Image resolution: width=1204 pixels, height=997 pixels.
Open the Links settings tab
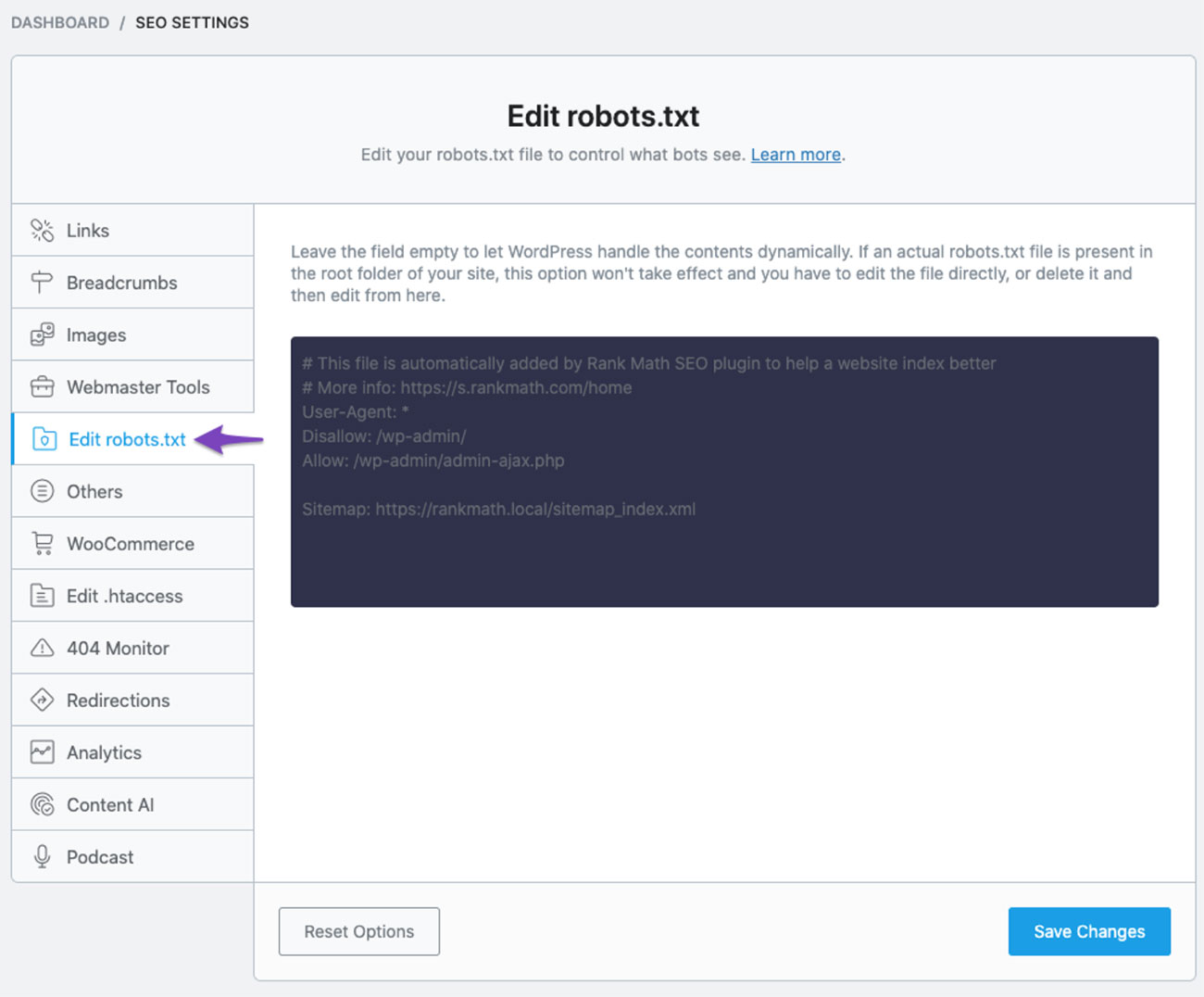[x=132, y=230]
